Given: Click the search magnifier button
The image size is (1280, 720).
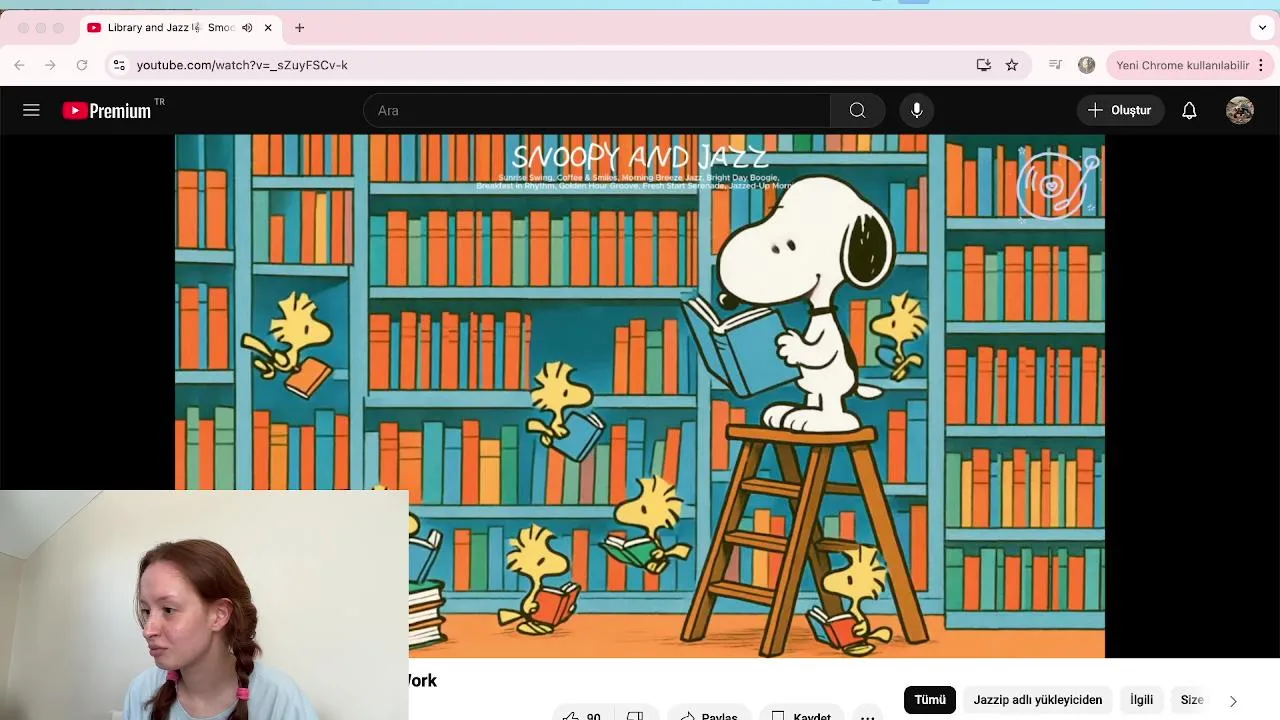Looking at the screenshot, I should point(857,110).
